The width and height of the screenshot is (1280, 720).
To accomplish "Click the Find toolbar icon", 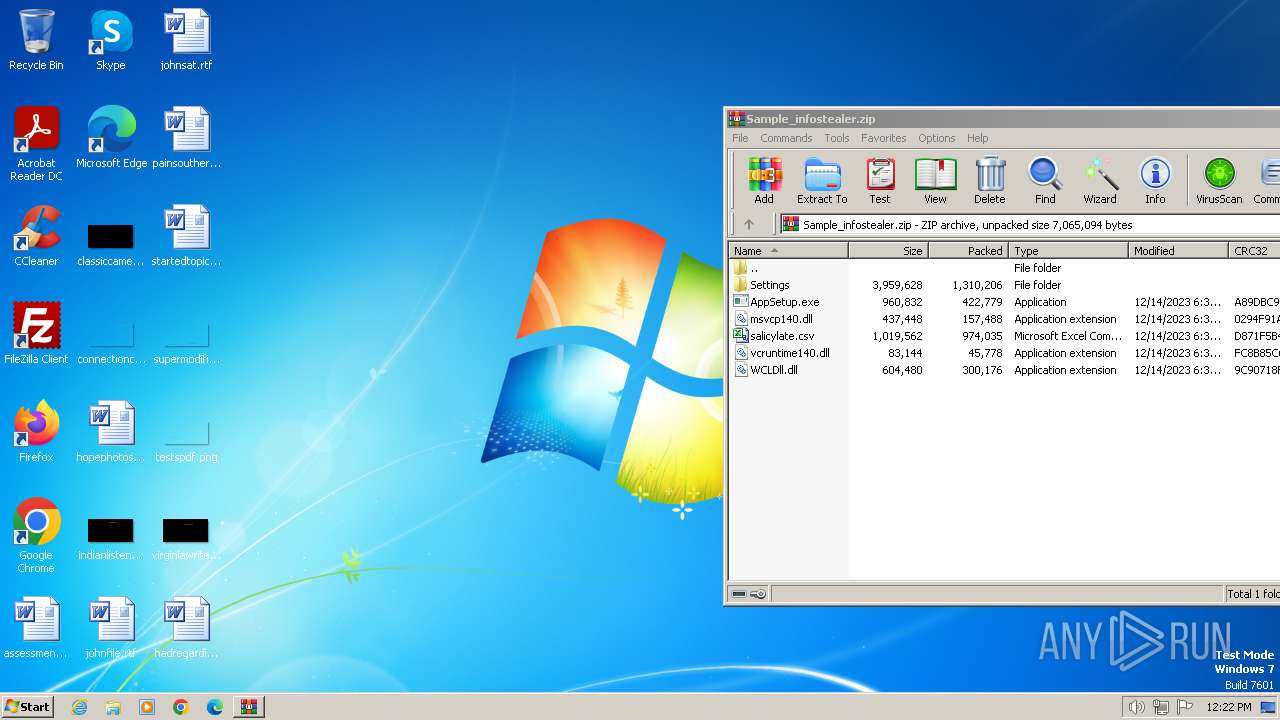I will pos(1045,181).
